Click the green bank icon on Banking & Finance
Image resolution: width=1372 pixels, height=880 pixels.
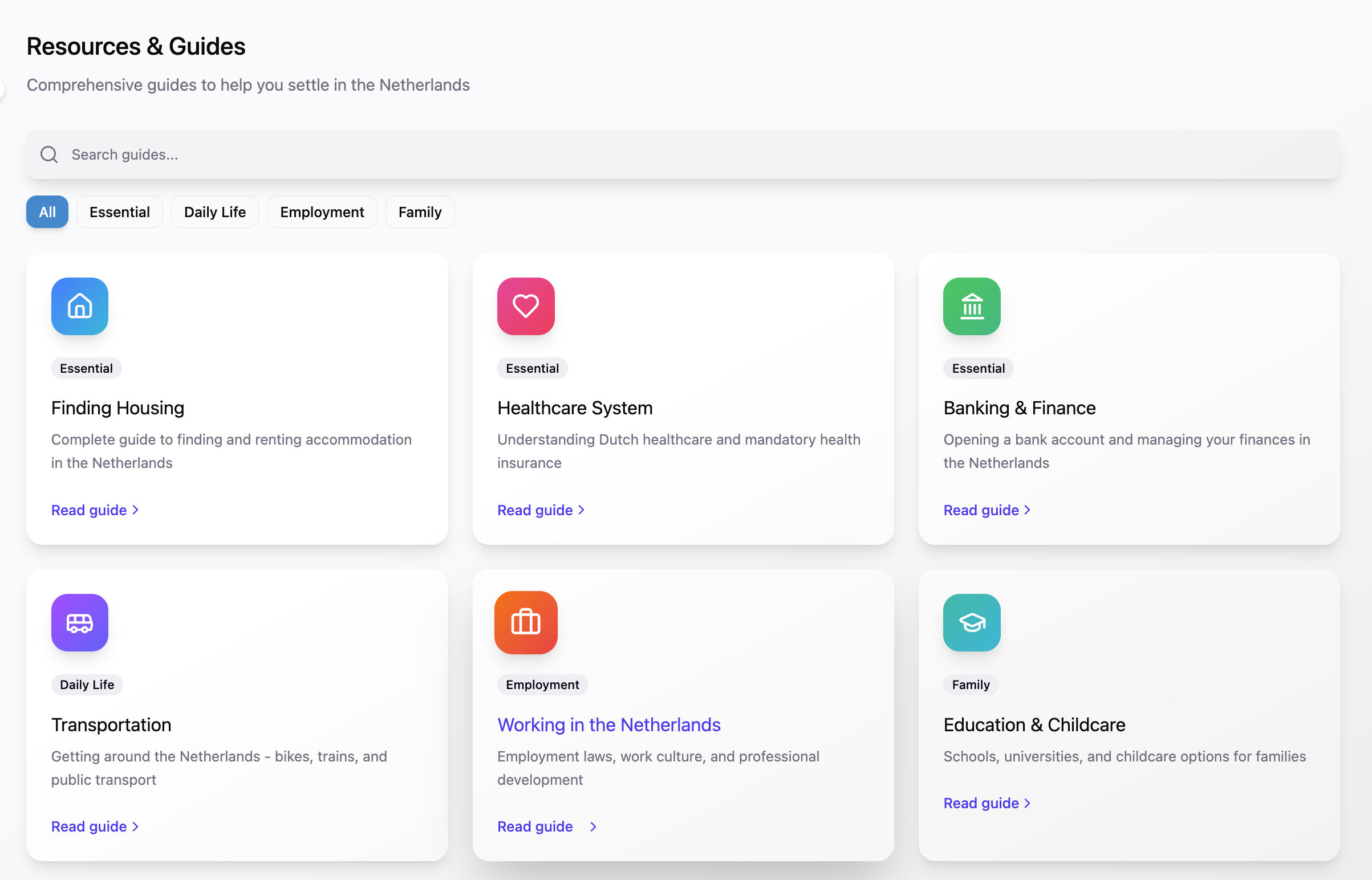click(971, 306)
